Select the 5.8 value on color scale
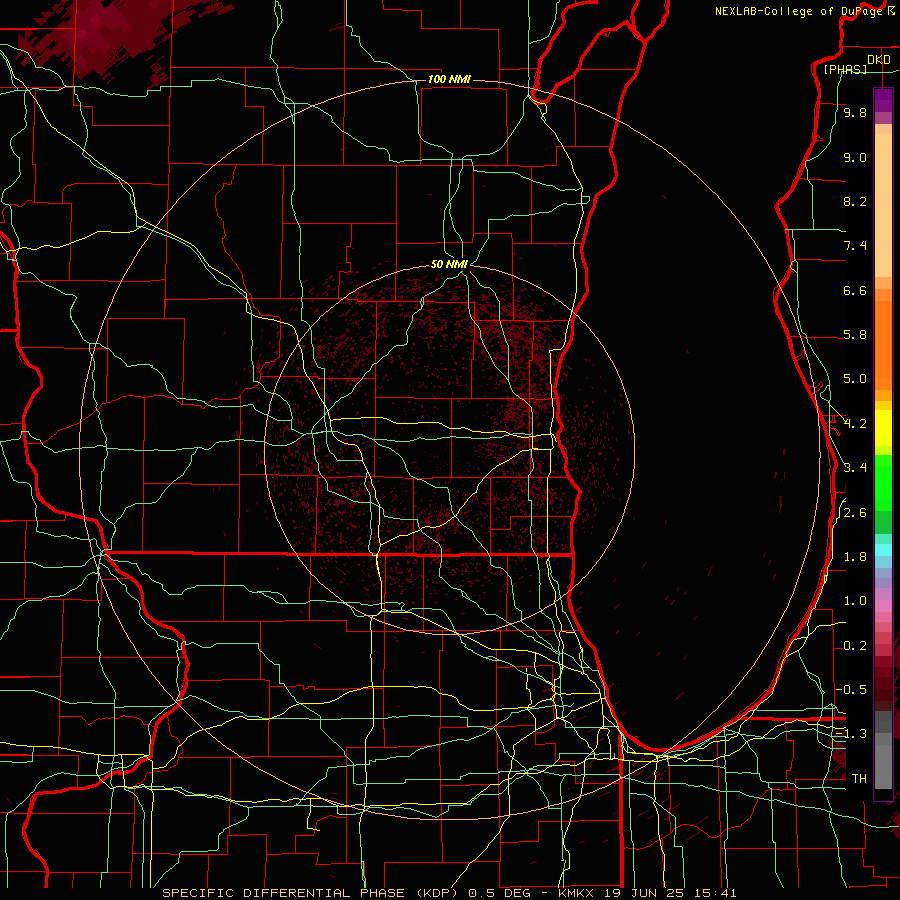The image size is (900, 900). [855, 335]
